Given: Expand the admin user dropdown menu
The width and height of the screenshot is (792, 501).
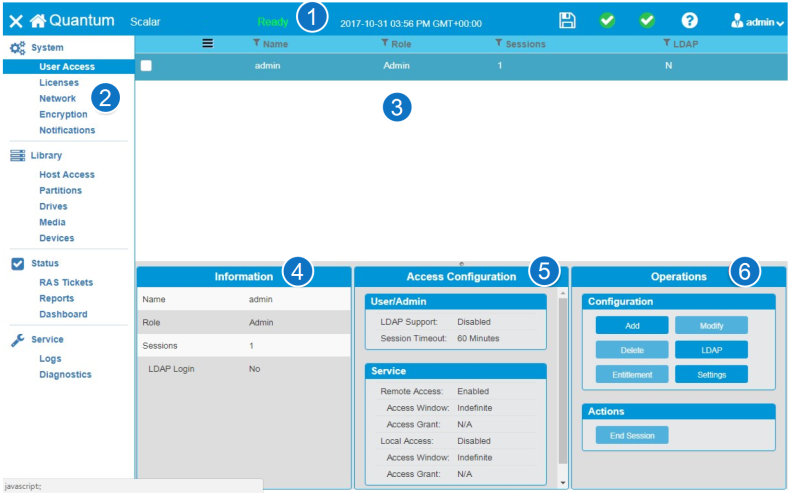Looking at the screenshot, I should pyautogui.click(x=758, y=21).
